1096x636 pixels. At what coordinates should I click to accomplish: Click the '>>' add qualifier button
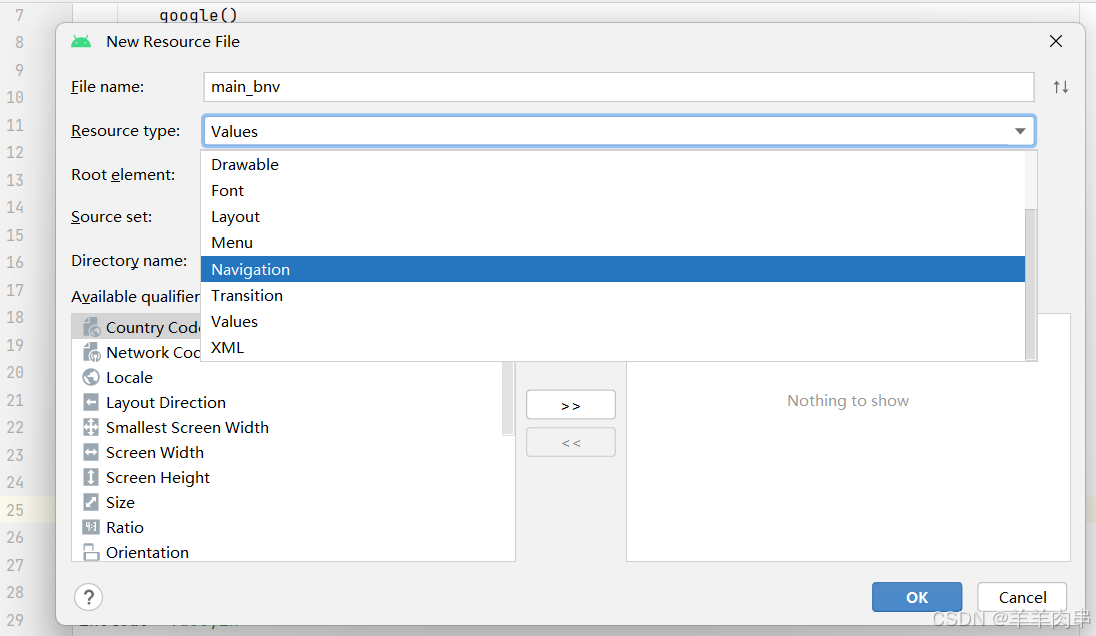(570, 404)
